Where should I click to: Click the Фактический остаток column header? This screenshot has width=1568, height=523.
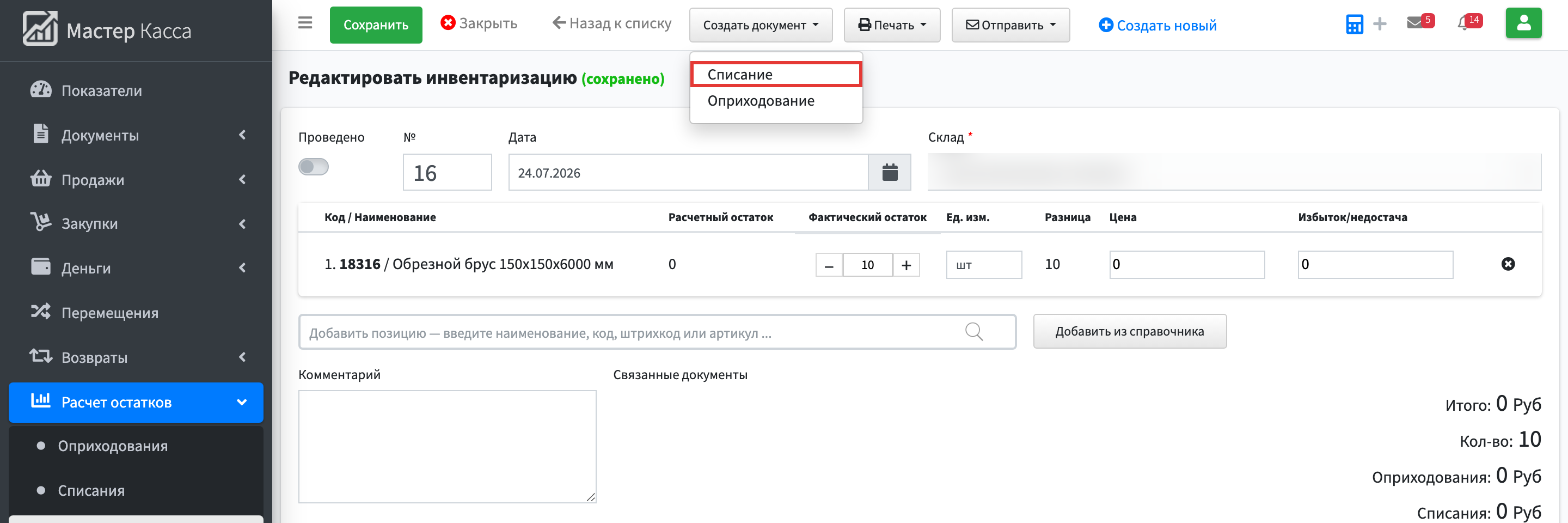coord(867,217)
